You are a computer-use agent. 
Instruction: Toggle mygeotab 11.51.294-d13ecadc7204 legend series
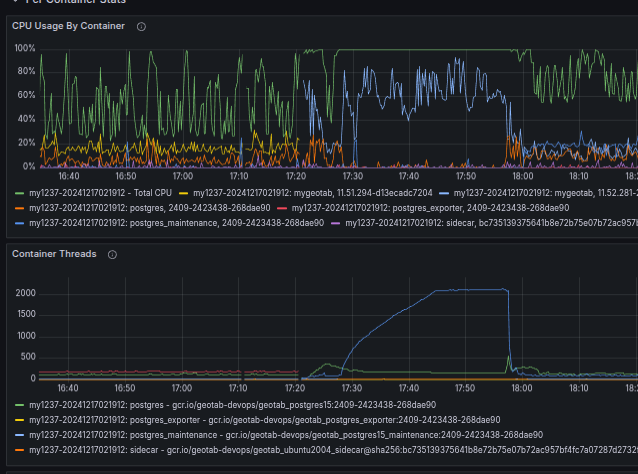312,193
